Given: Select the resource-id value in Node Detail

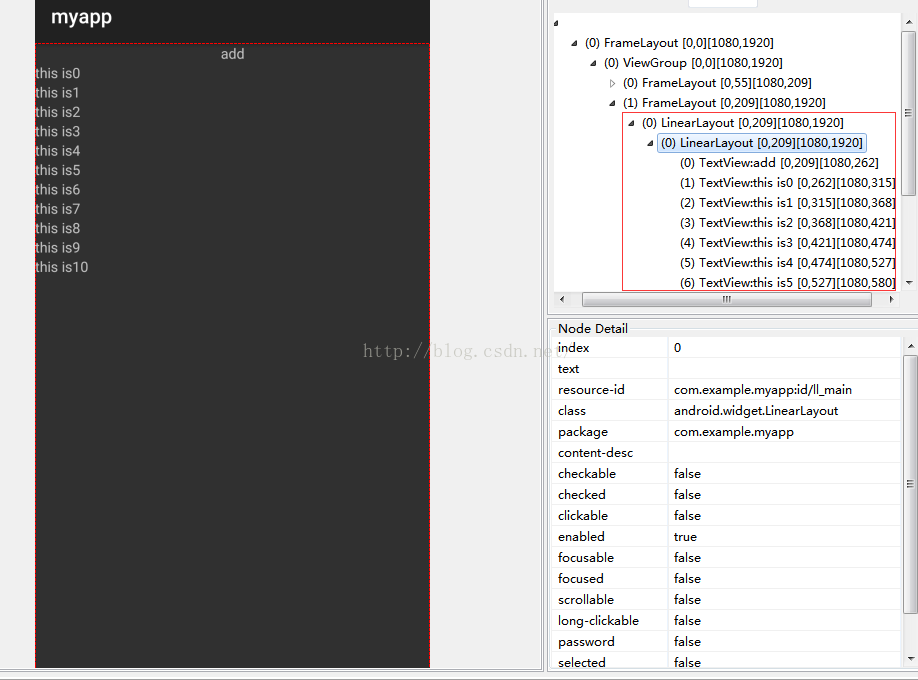Looking at the screenshot, I should (x=762, y=390).
